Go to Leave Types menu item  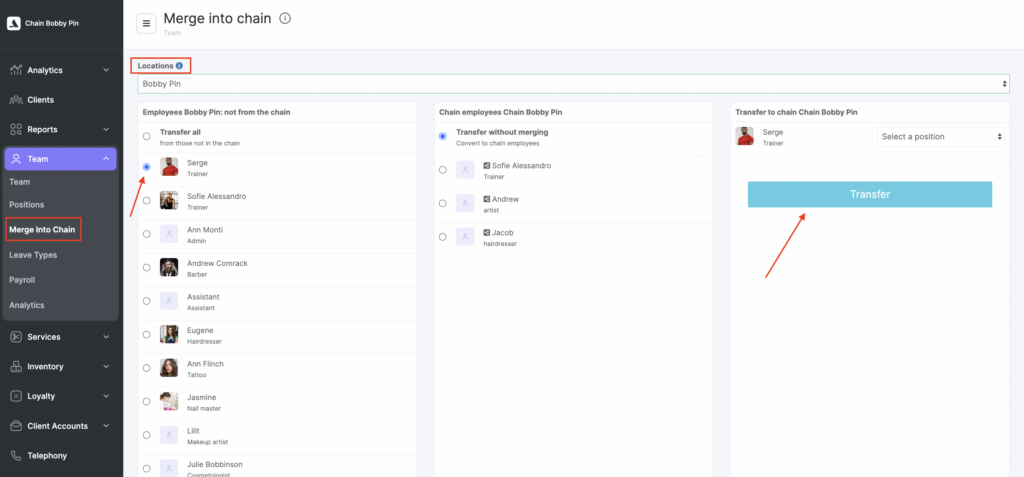pos(33,255)
